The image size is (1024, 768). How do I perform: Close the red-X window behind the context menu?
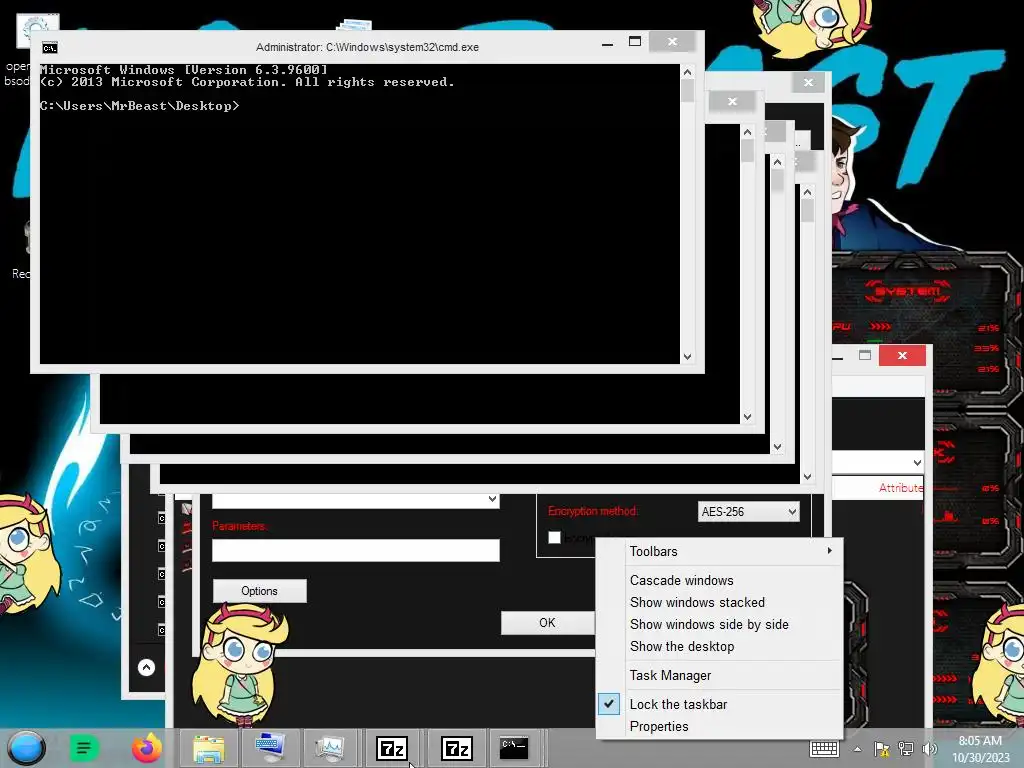pos(902,355)
